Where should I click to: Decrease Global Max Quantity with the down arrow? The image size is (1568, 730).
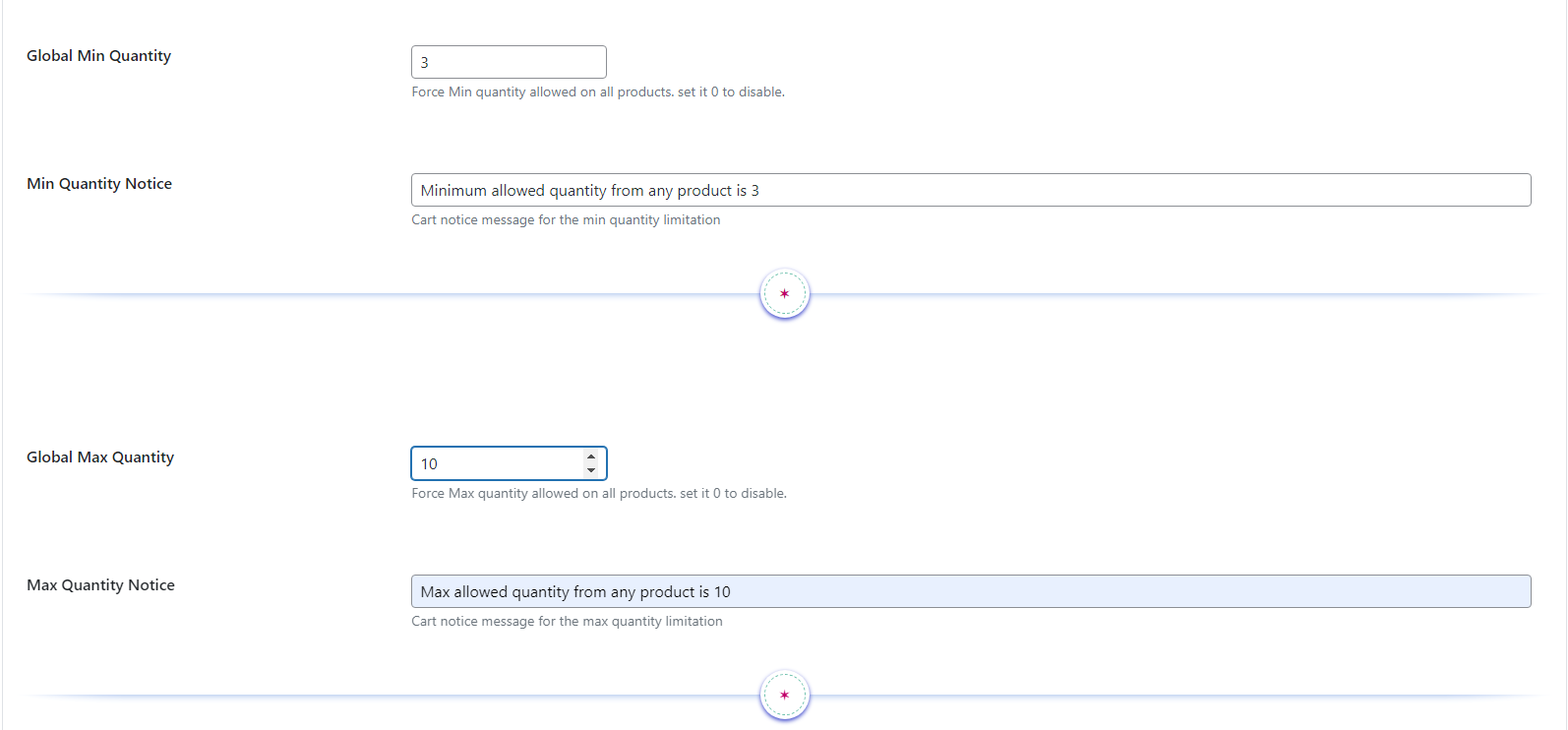click(591, 470)
